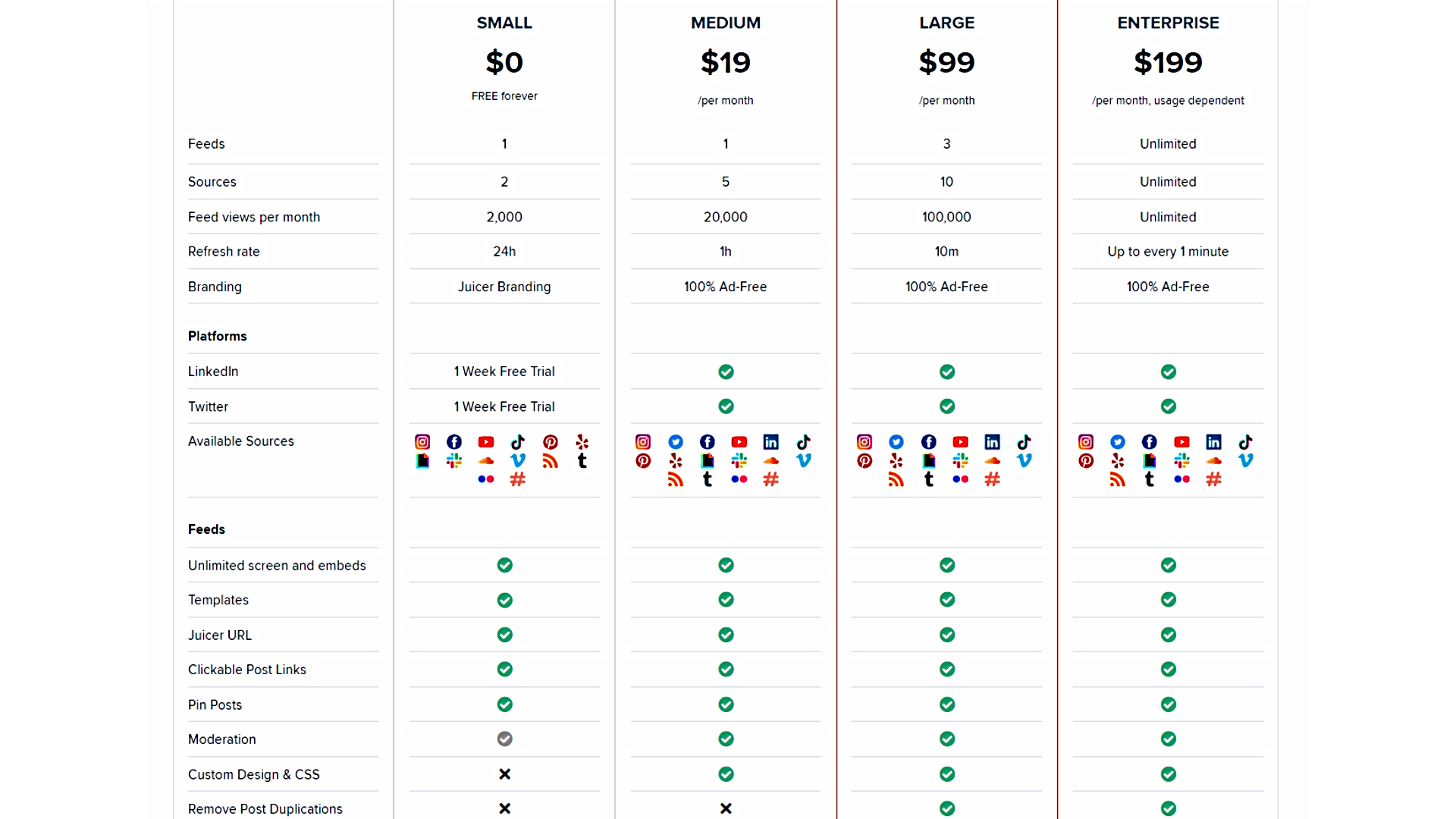Screen dimensions: 1456x819
Task: Click the LinkedIn checkmark in Large plan
Action: pyautogui.click(x=946, y=372)
